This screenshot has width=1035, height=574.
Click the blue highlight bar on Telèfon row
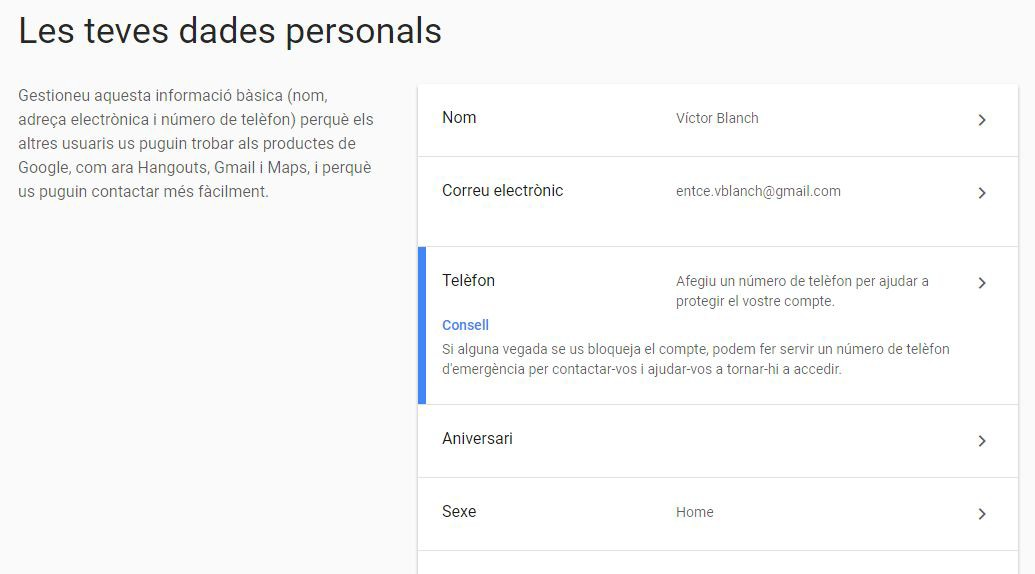pyautogui.click(x=422, y=325)
